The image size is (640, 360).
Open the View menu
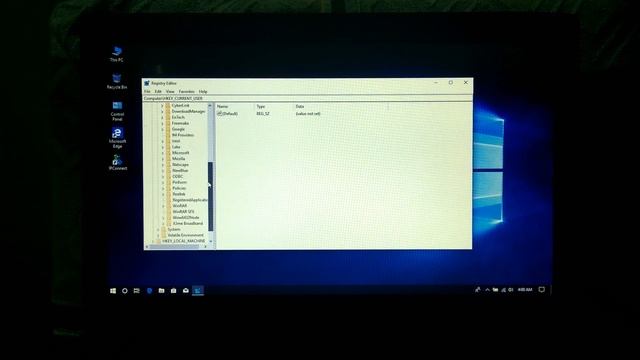tap(170, 91)
